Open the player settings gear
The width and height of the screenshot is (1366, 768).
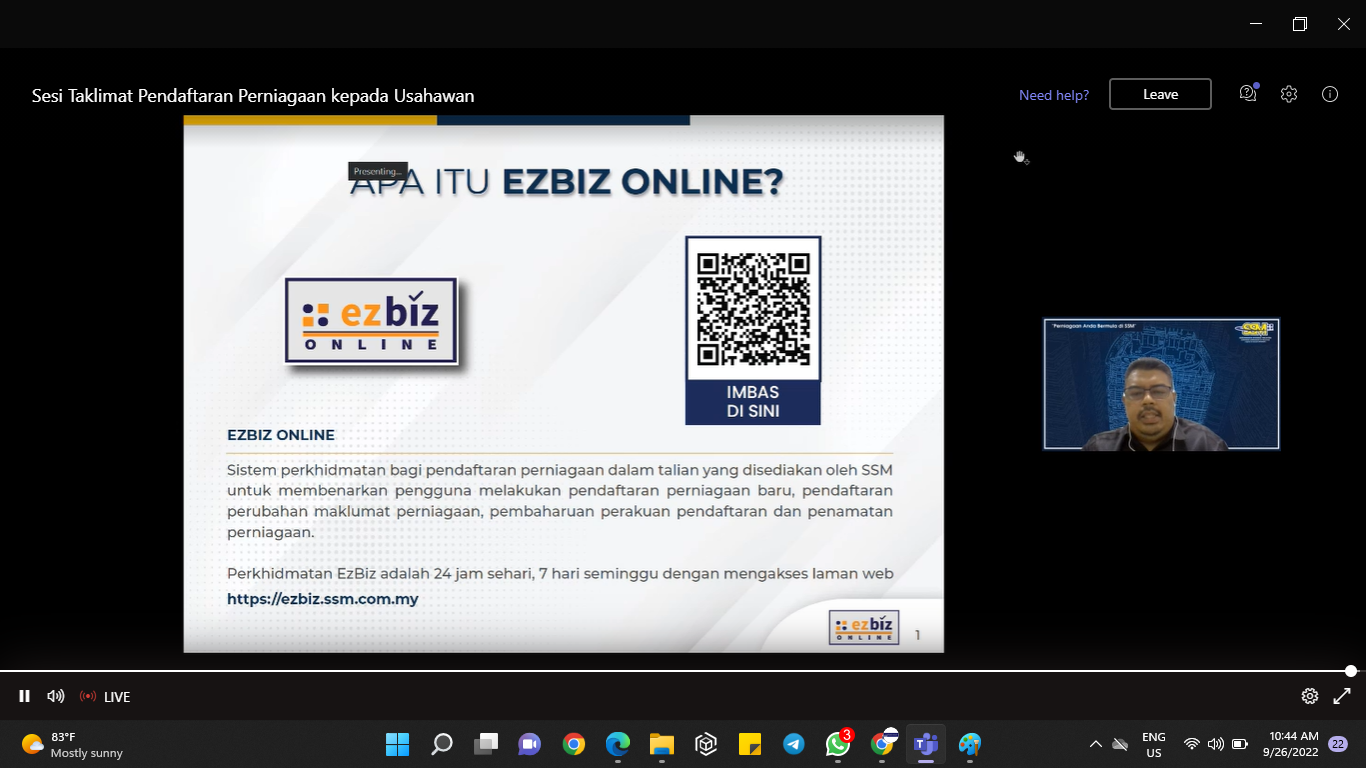tap(1309, 696)
